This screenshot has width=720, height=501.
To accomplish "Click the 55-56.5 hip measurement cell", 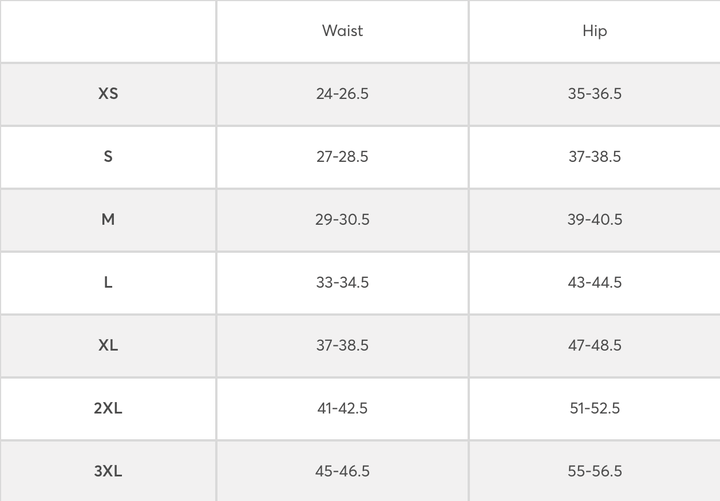I will coord(594,471).
